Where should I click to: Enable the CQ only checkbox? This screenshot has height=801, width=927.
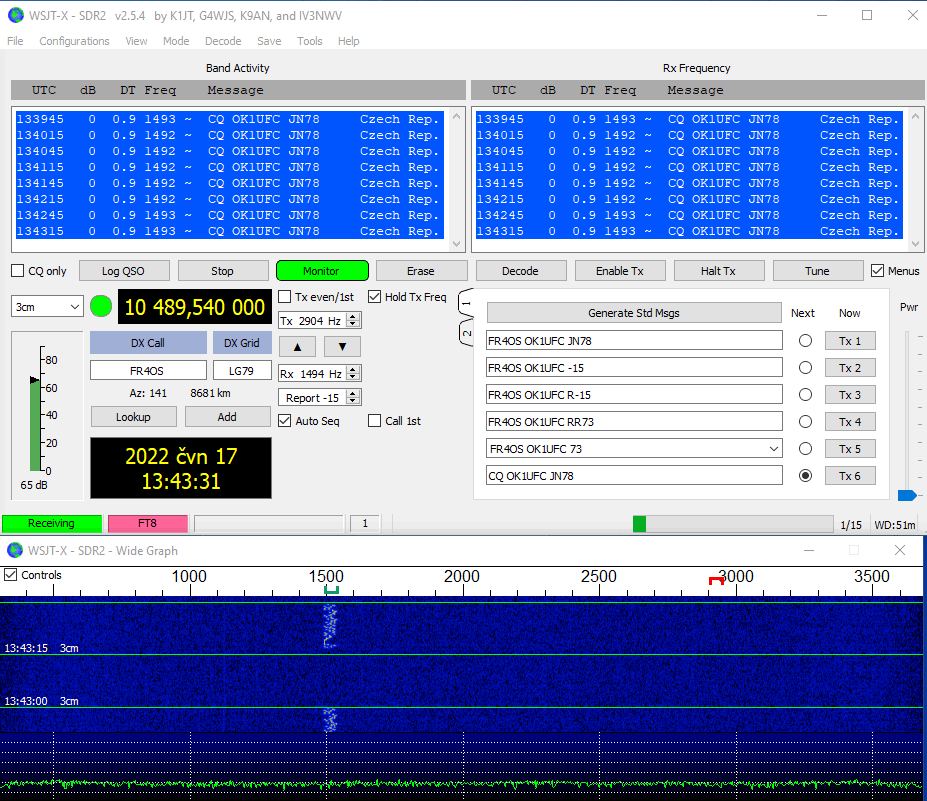point(18,271)
